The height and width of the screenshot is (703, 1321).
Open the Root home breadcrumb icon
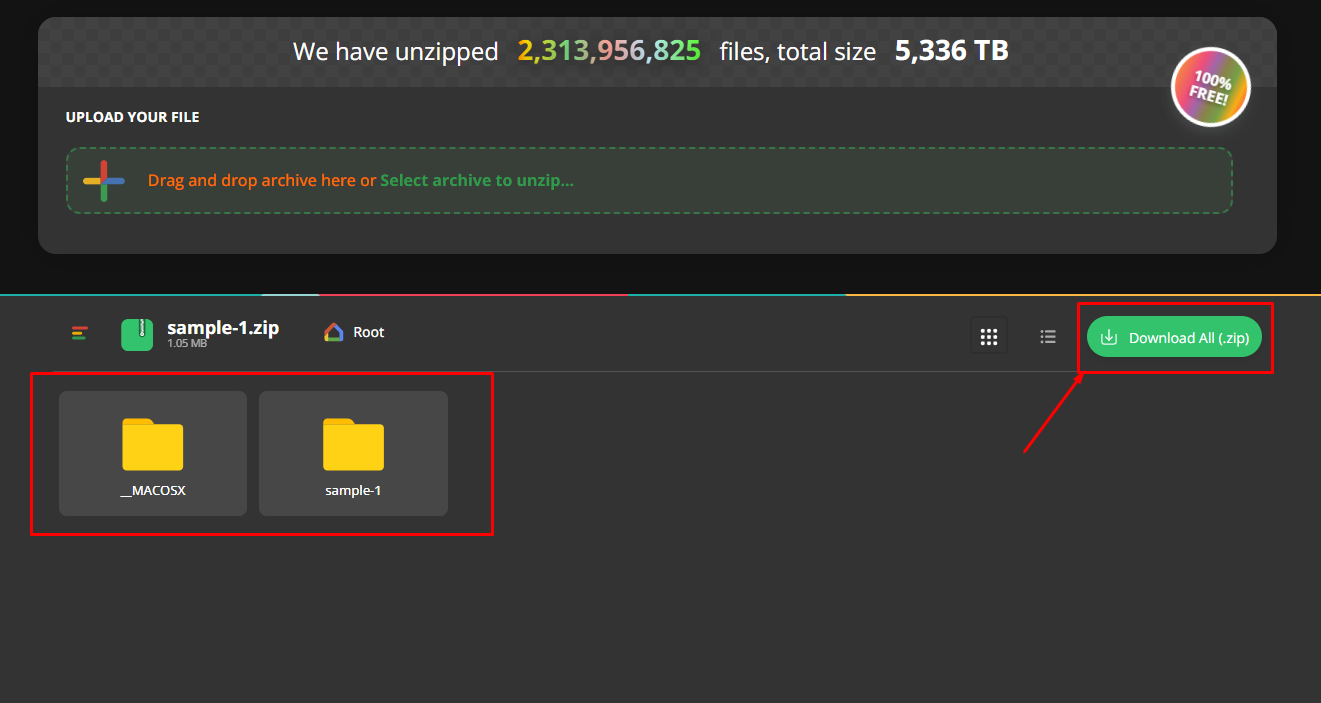click(331, 331)
